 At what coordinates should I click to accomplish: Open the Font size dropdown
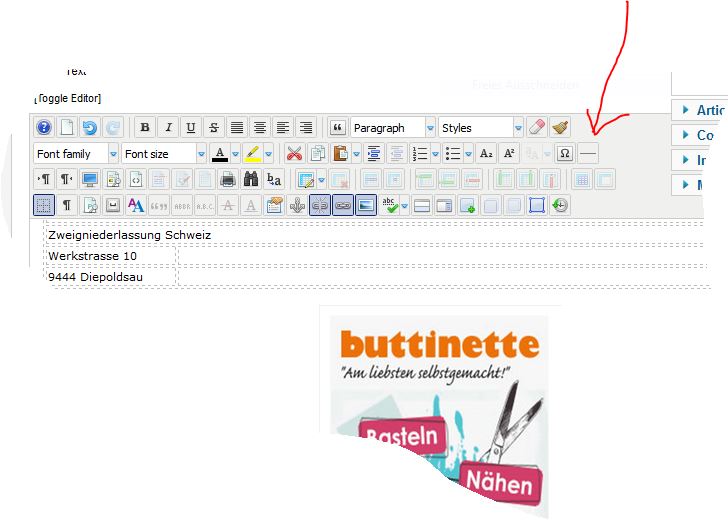[164, 154]
